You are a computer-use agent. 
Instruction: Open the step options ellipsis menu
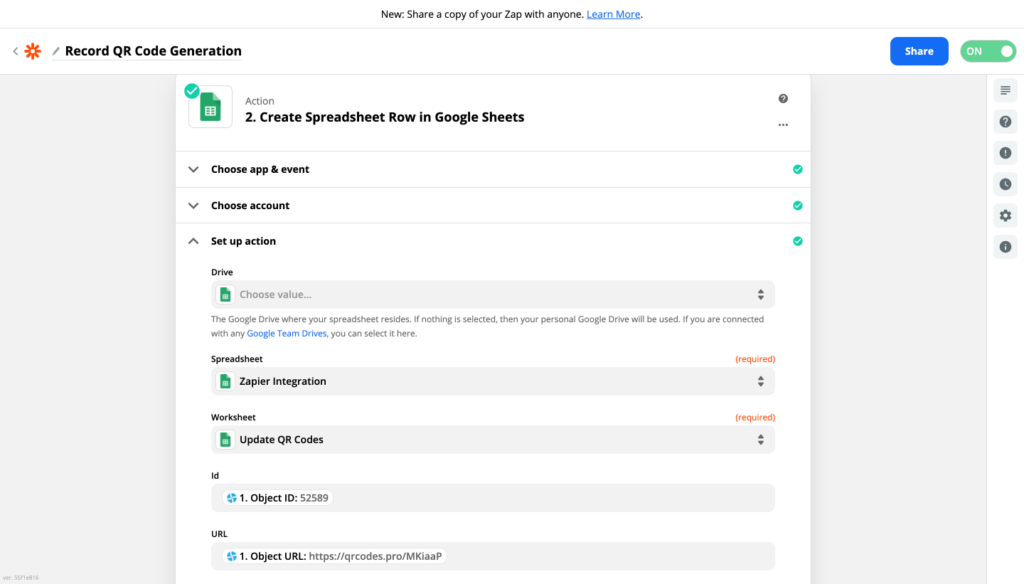tap(784, 124)
